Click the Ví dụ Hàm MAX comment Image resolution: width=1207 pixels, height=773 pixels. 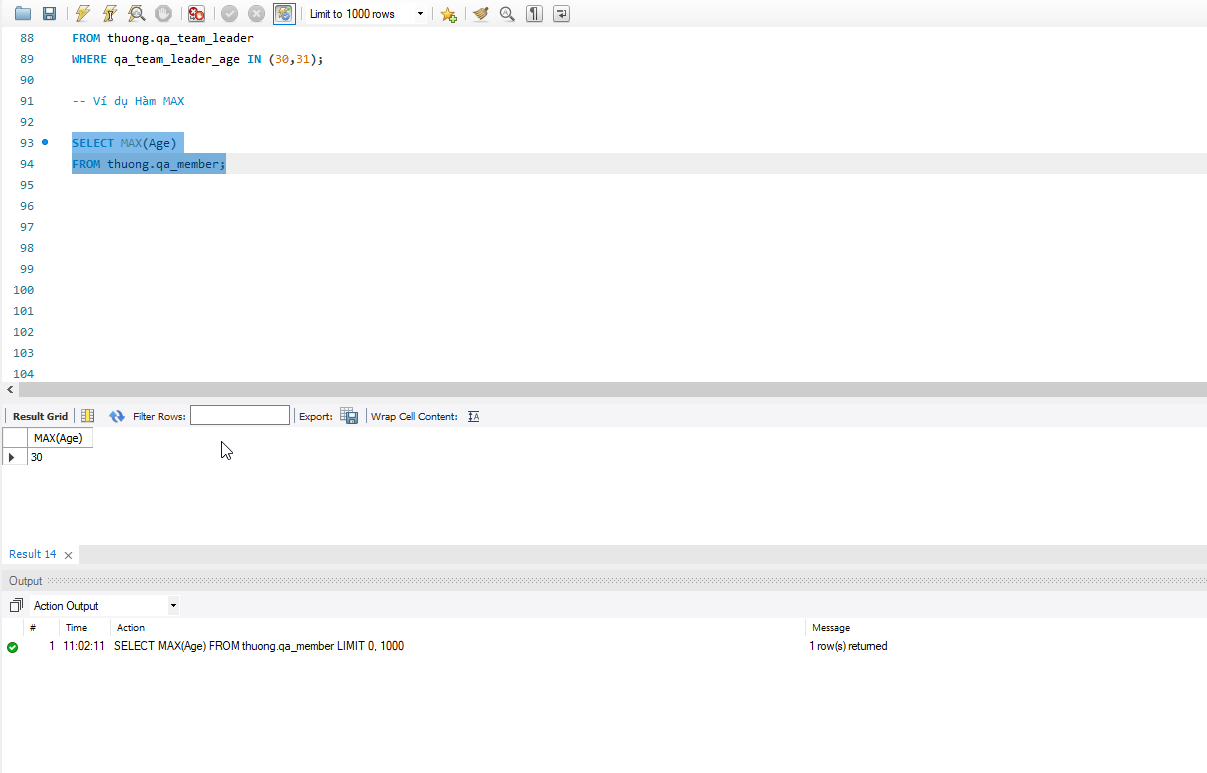[128, 101]
